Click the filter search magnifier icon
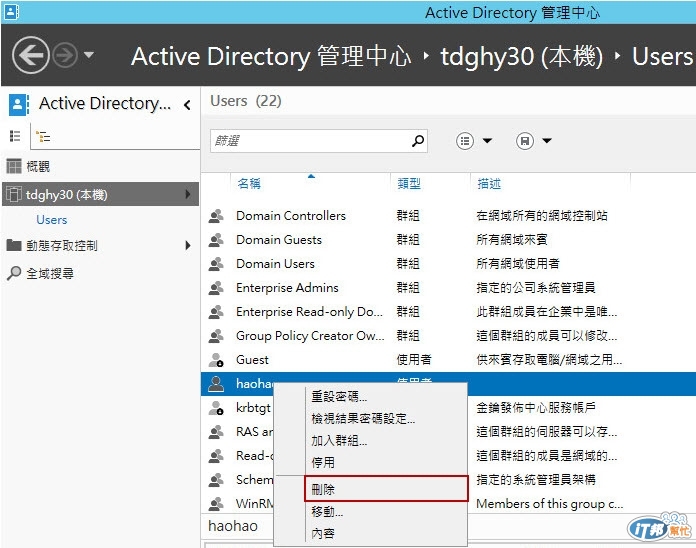The height and width of the screenshot is (548, 696). click(418, 141)
